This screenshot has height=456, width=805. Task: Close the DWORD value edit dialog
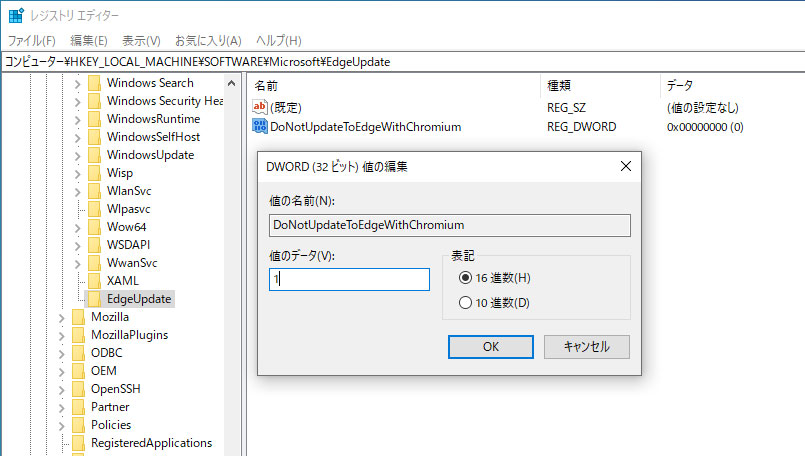[x=626, y=166]
